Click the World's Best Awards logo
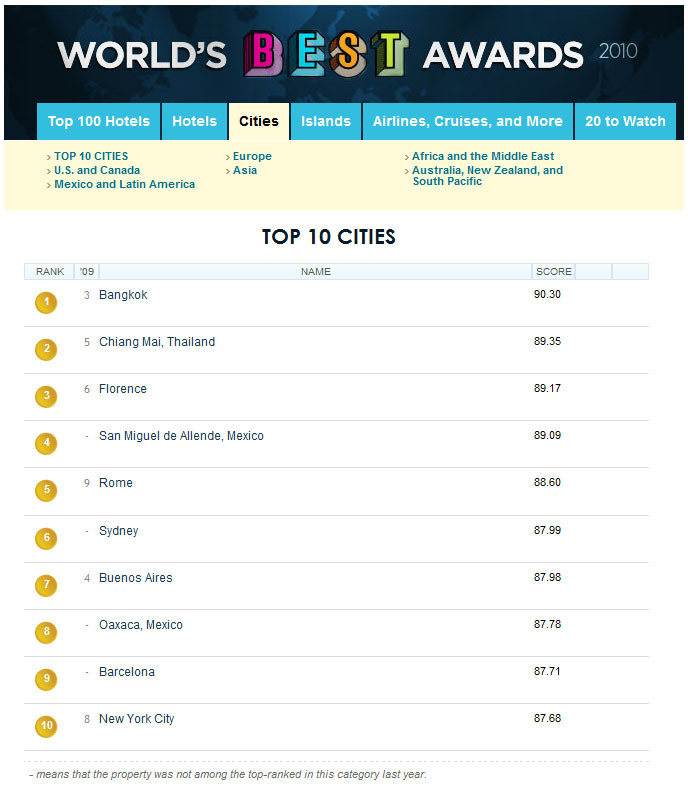 click(x=346, y=53)
